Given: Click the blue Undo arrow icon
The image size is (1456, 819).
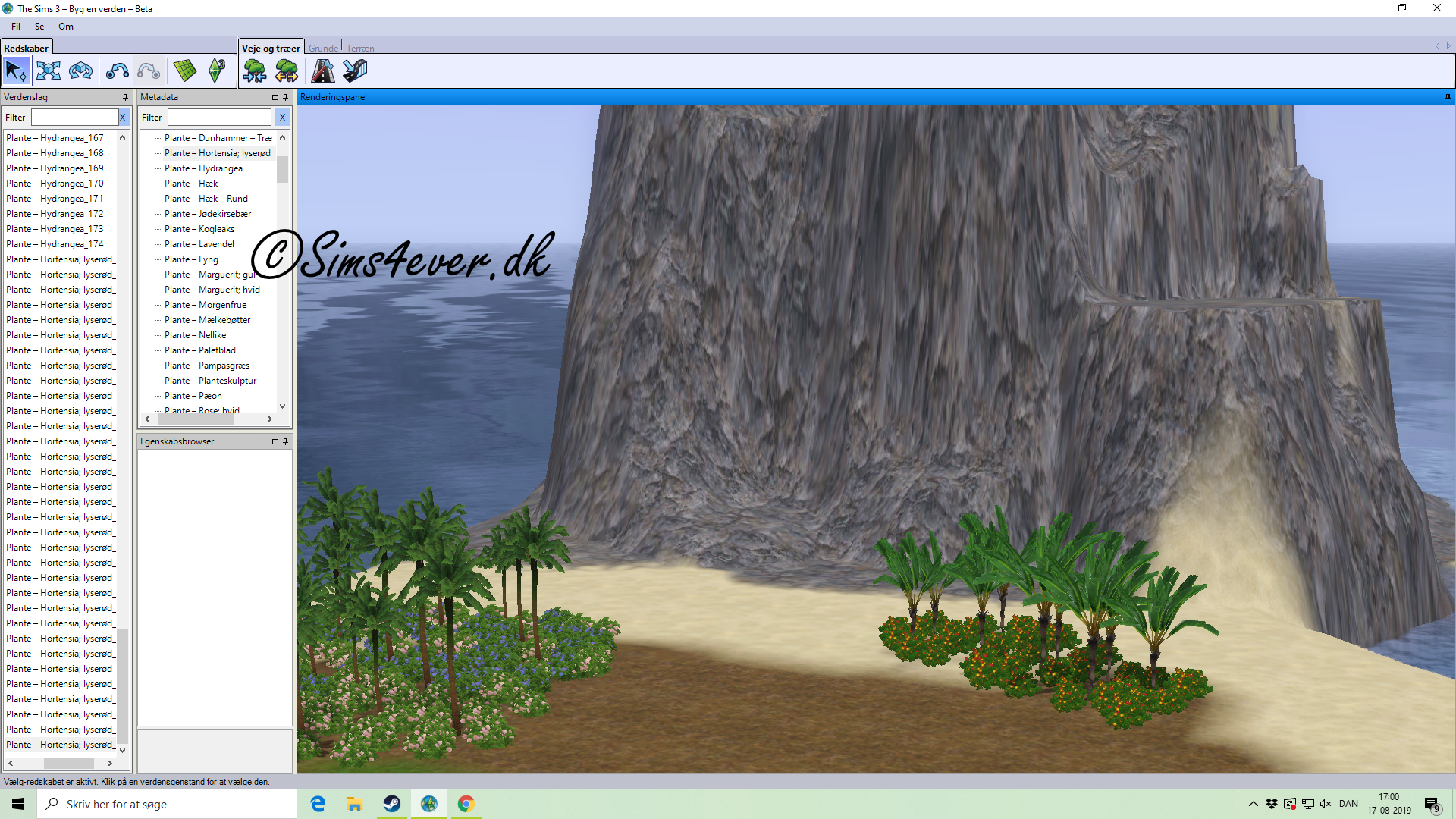Looking at the screenshot, I should point(117,71).
